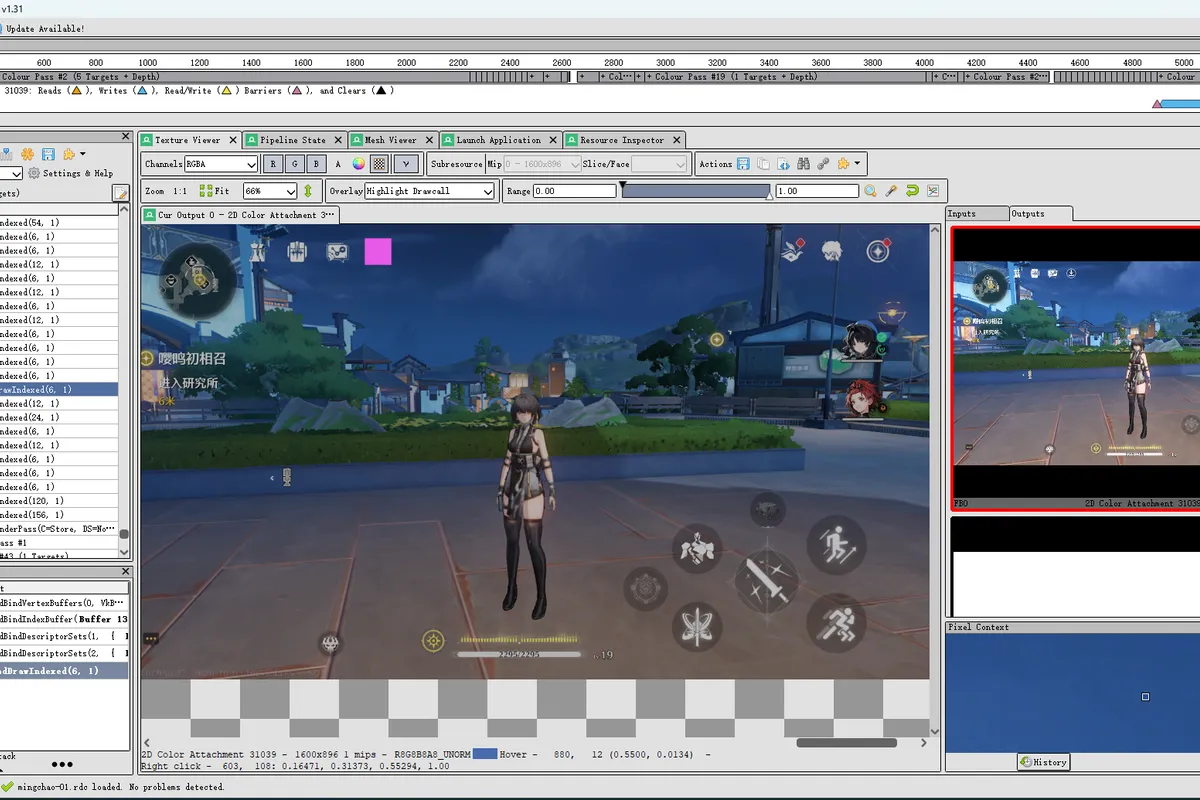Click binoculars locate resource icon
The height and width of the screenshot is (800, 1200).
803,164
